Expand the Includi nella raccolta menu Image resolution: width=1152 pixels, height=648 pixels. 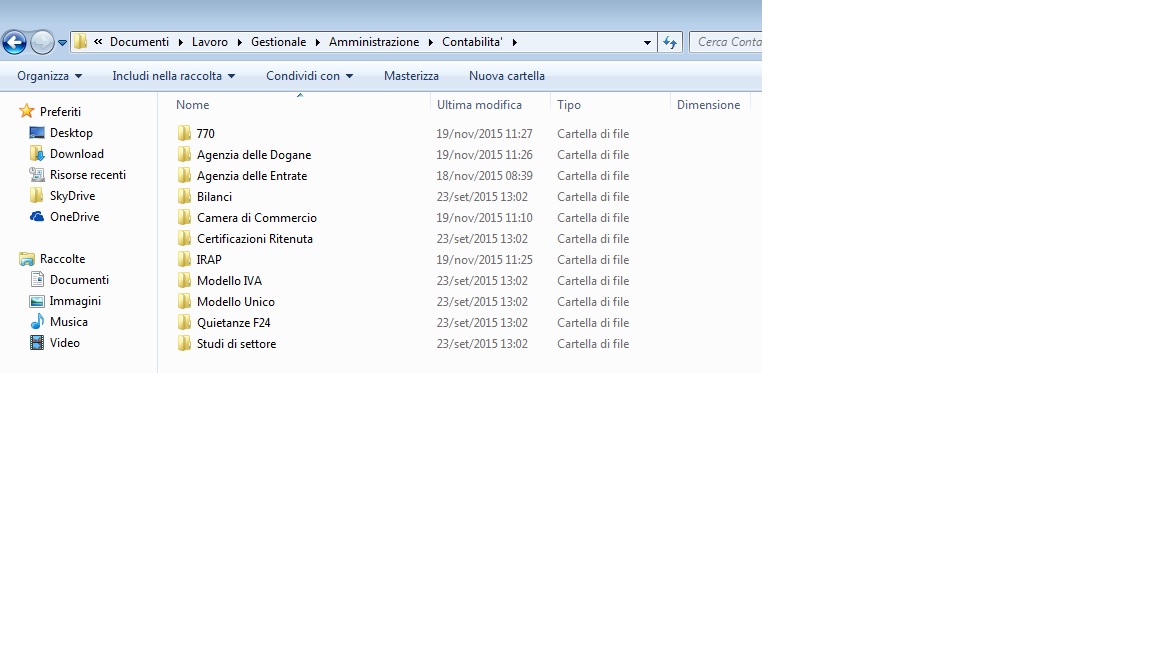[x=173, y=76]
